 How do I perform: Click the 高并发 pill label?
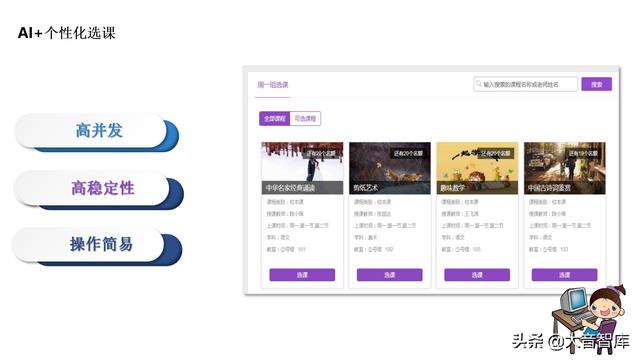99,131
